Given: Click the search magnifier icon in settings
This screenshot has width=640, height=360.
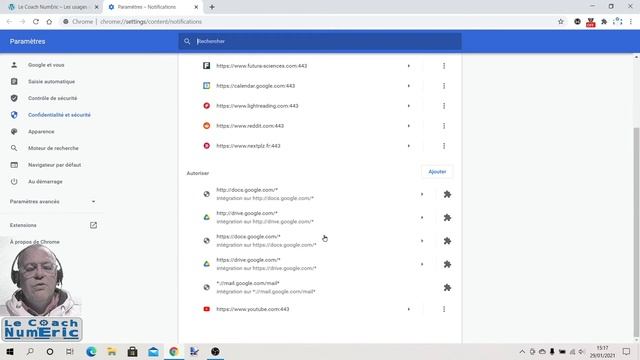Looking at the screenshot, I should click(187, 41).
